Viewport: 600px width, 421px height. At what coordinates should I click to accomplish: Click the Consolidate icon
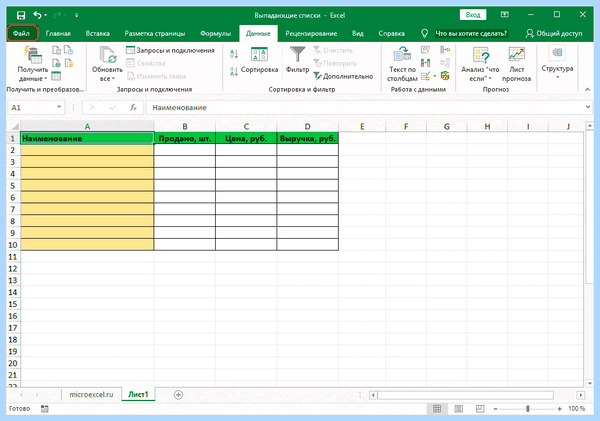pos(445,50)
